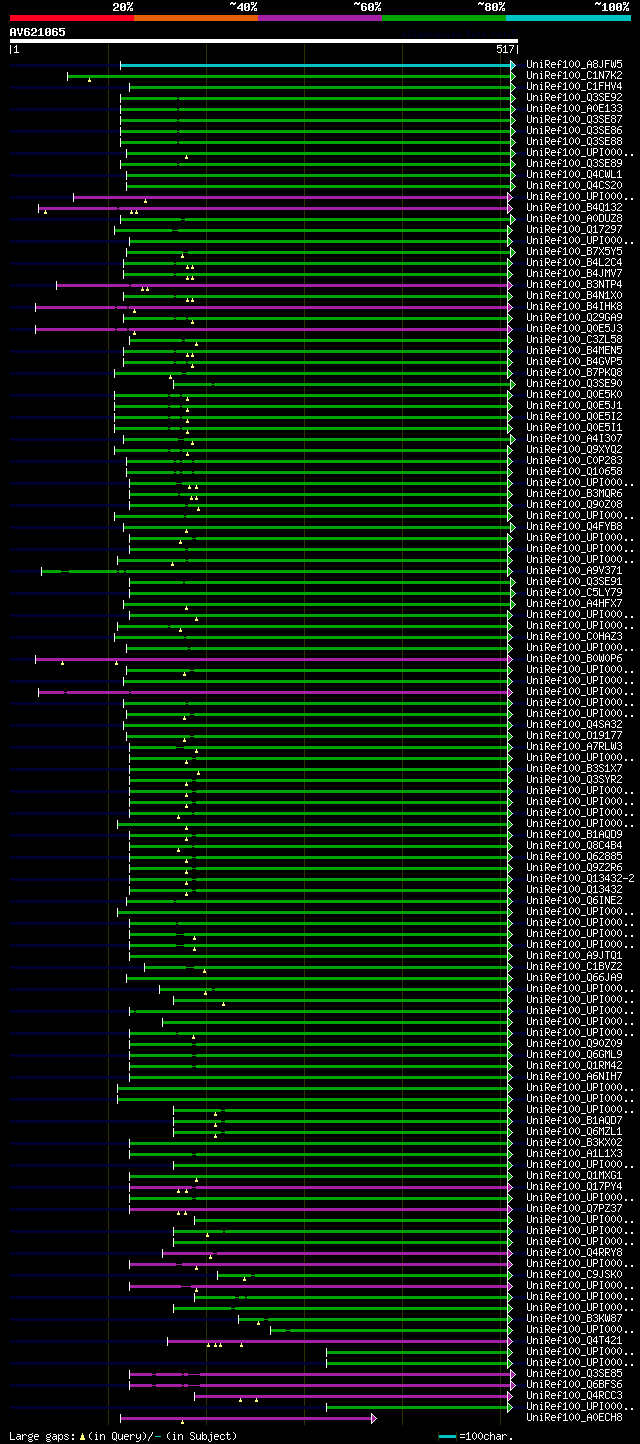The width and height of the screenshot is (640, 1444).
Task: Click UniRef100_B3NTP4 label
Action: [x=574, y=284]
